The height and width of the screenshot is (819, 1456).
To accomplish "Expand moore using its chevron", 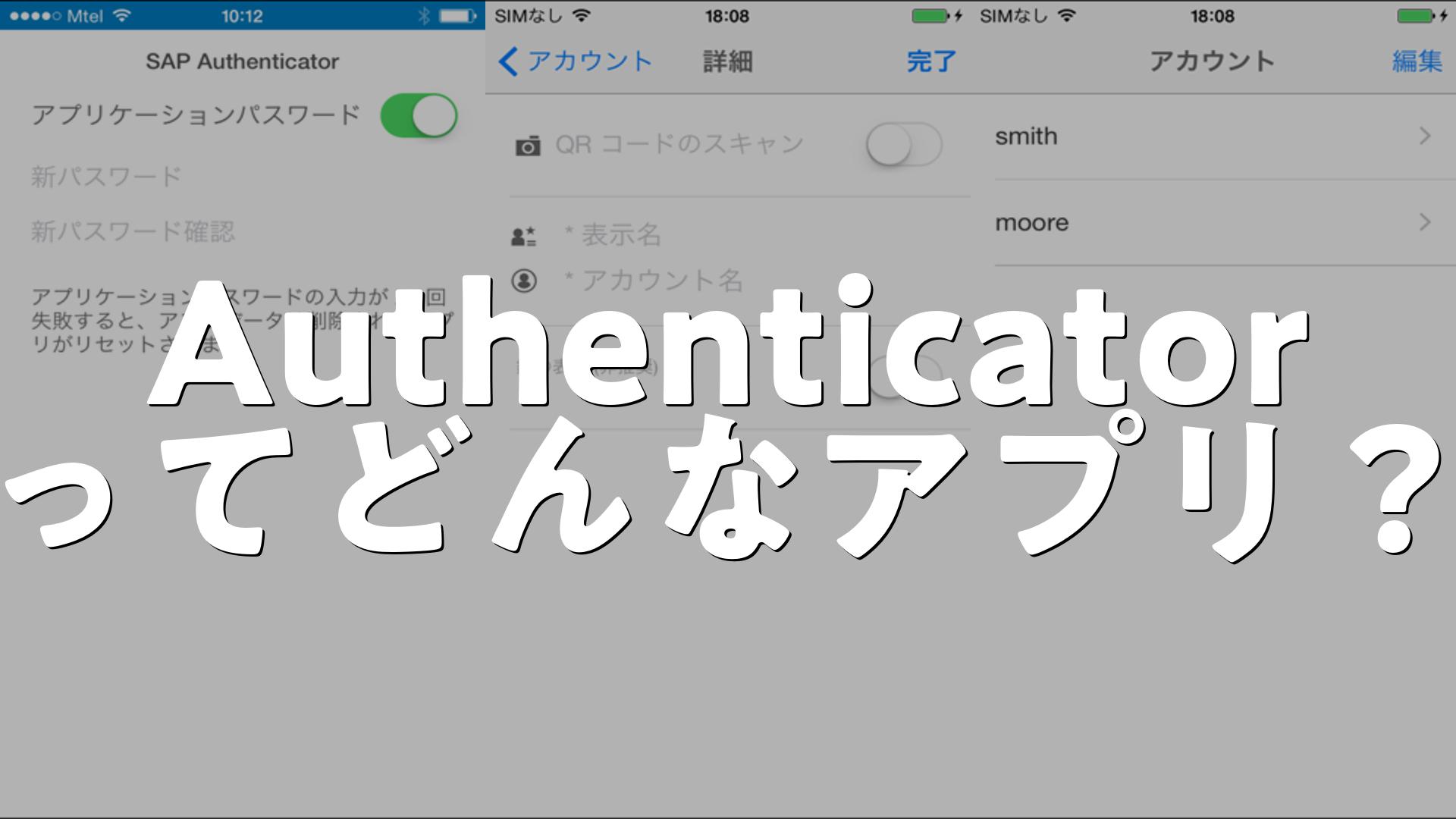I will (1425, 223).
